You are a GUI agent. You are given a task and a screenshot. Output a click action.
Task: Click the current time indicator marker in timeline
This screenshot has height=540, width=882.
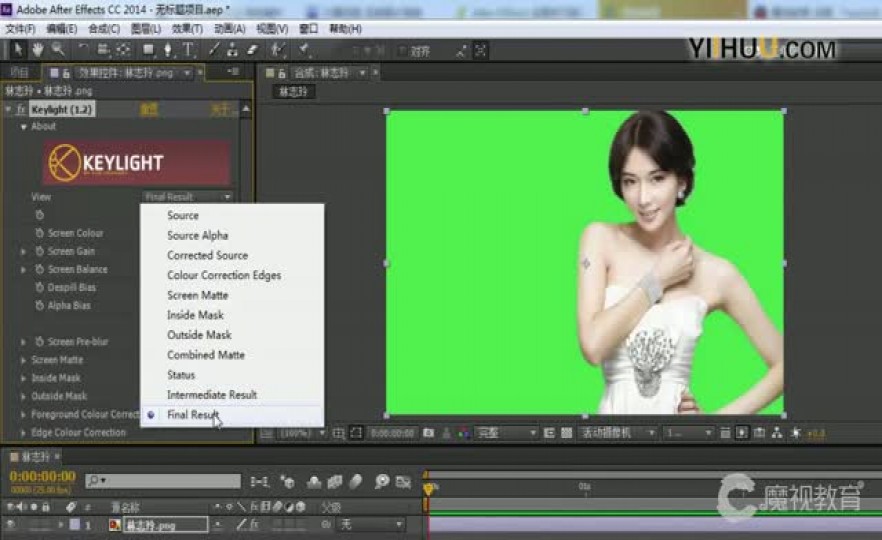tap(429, 488)
